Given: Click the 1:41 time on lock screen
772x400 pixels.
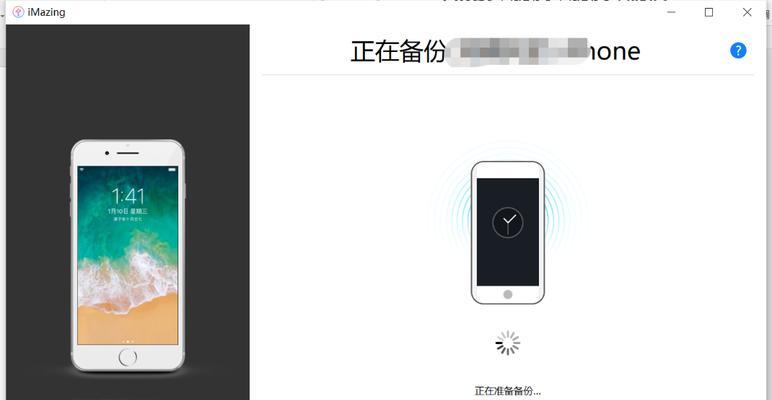Looking at the screenshot, I should [128, 196].
